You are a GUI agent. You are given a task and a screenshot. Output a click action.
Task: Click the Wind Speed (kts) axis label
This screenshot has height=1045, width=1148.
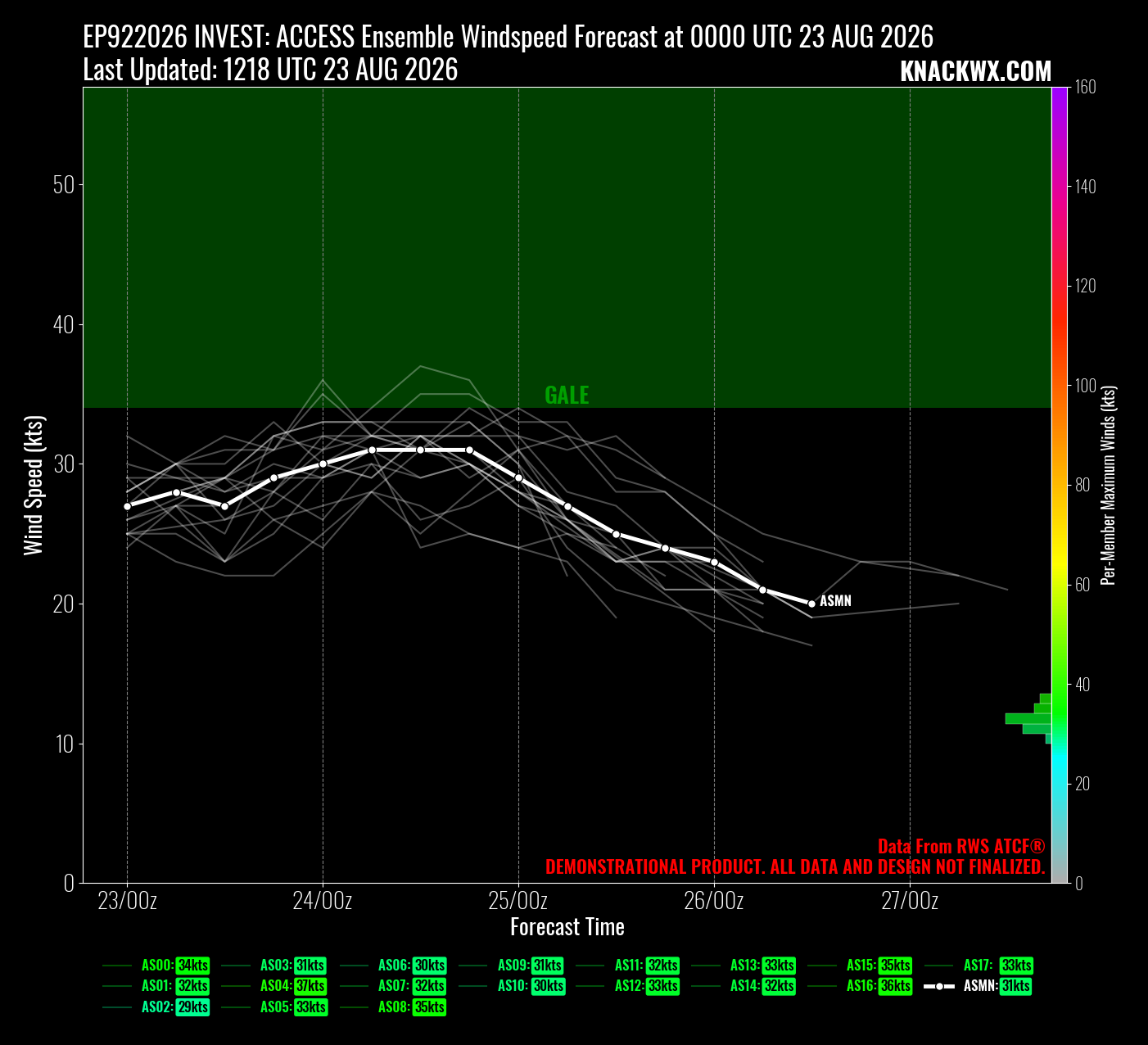pyautogui.click(x=33, y=485)
